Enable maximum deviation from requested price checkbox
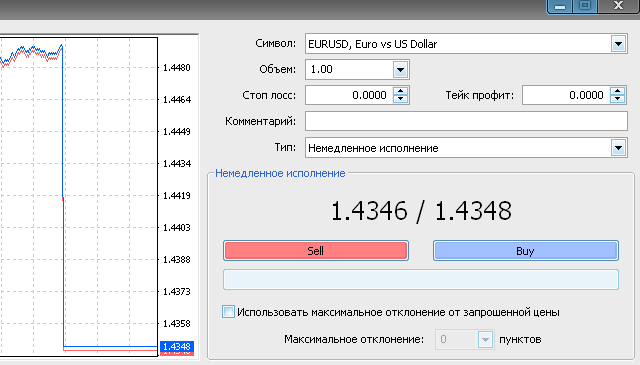The width and height of the screenshot is (640, 365). 229,312
